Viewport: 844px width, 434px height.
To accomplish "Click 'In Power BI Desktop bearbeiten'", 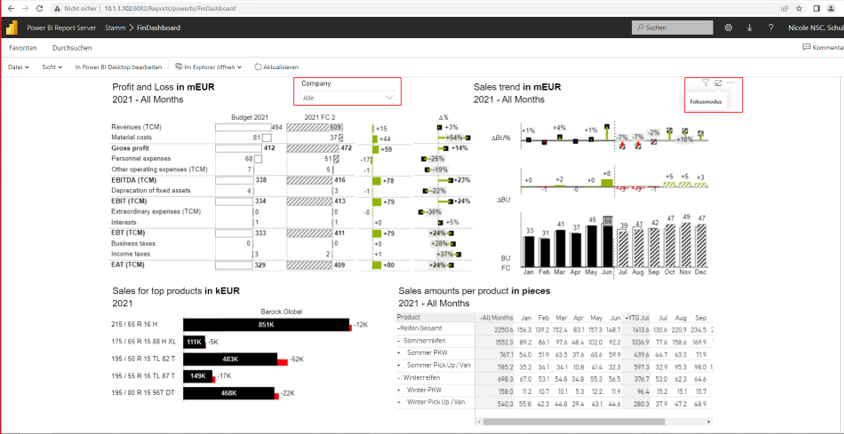I will click(x=118, y=67).
